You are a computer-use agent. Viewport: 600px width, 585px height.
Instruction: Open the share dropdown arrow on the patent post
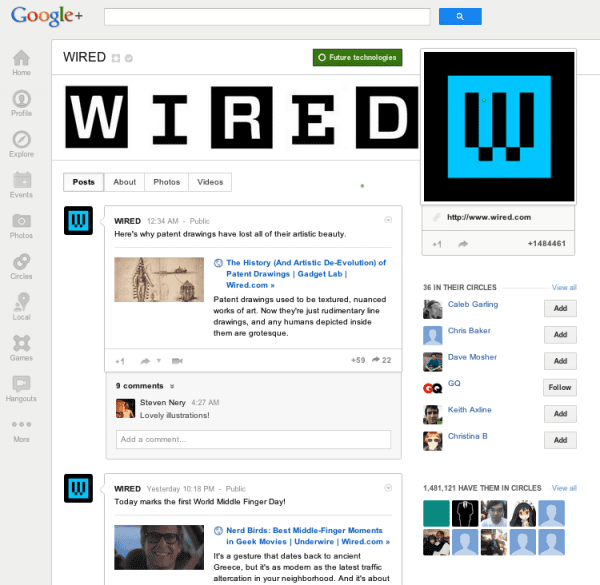(x=158, y=360)
